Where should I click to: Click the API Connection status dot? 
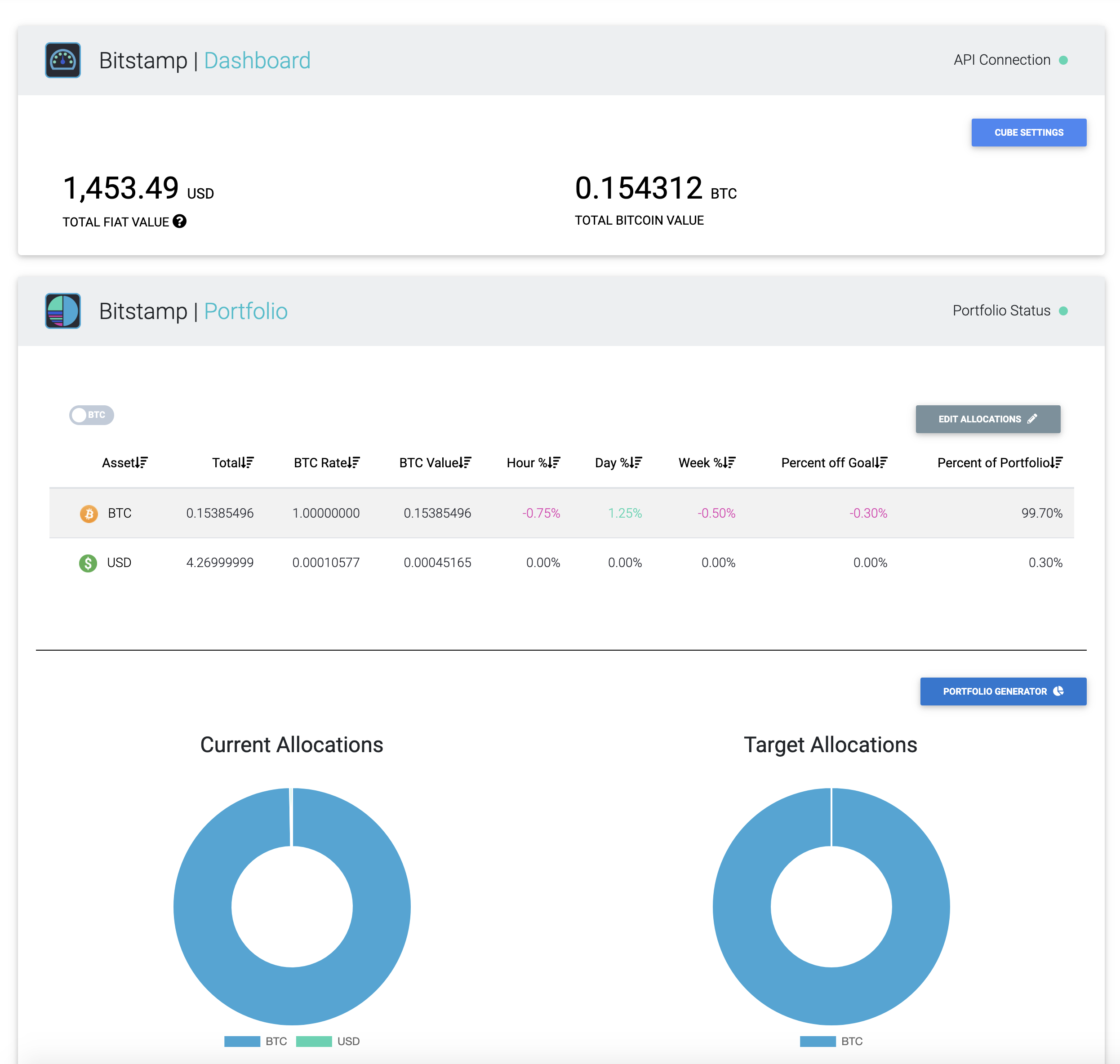tap(1063, 60)
